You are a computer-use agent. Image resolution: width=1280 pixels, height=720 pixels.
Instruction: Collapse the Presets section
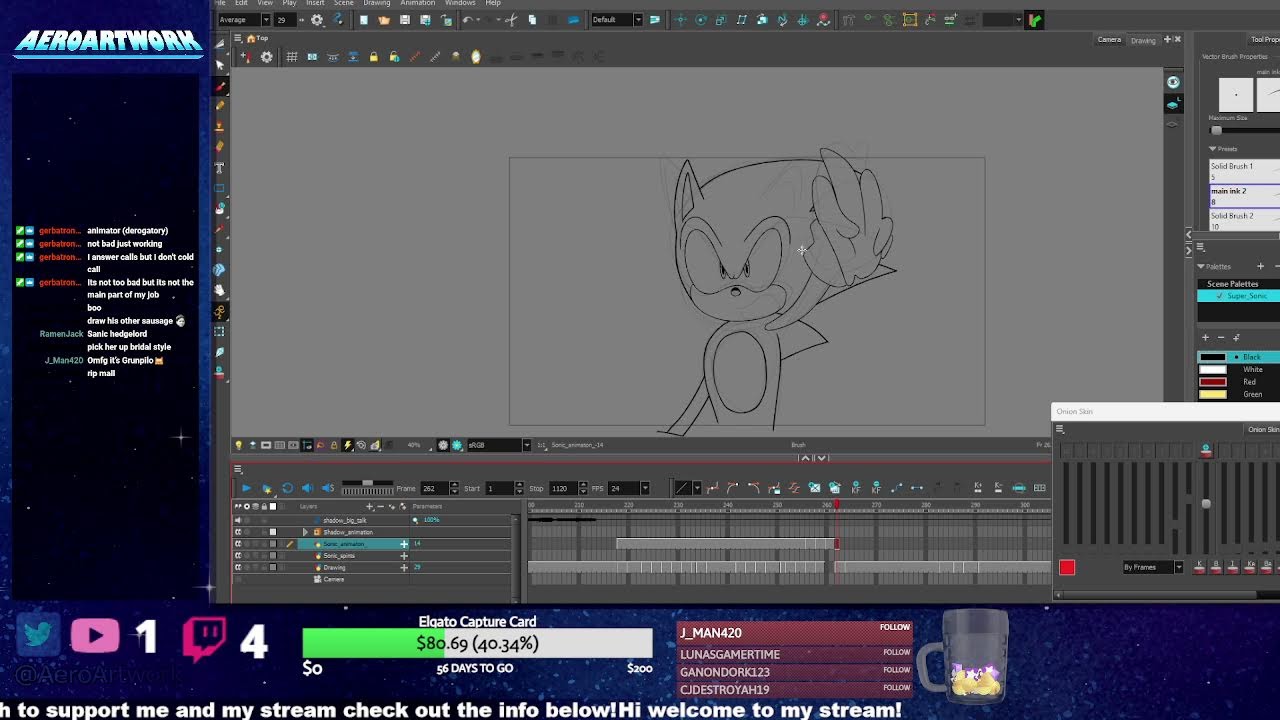tap(1213, 149)
